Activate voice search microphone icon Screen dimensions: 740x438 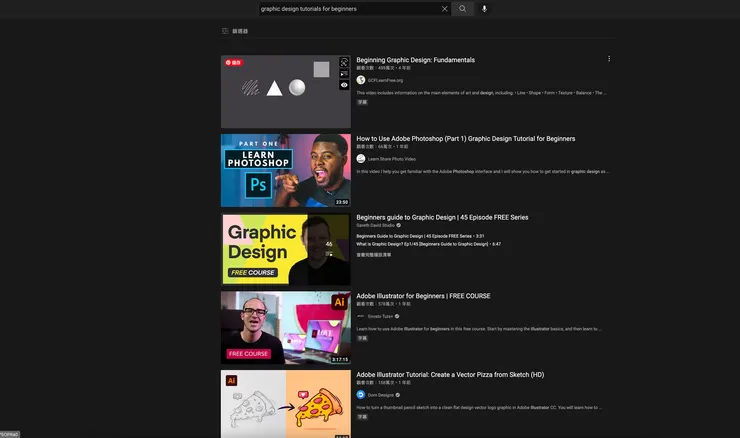pyautogui.click(x=484, y=9)
